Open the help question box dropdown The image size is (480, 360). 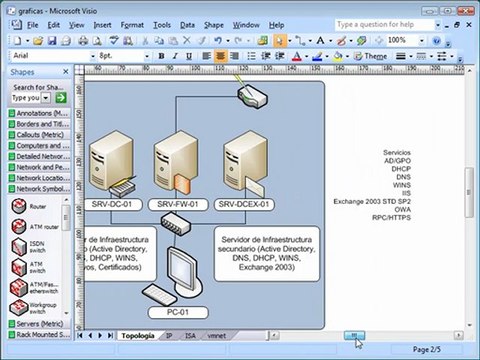click(x=438, y=25)
